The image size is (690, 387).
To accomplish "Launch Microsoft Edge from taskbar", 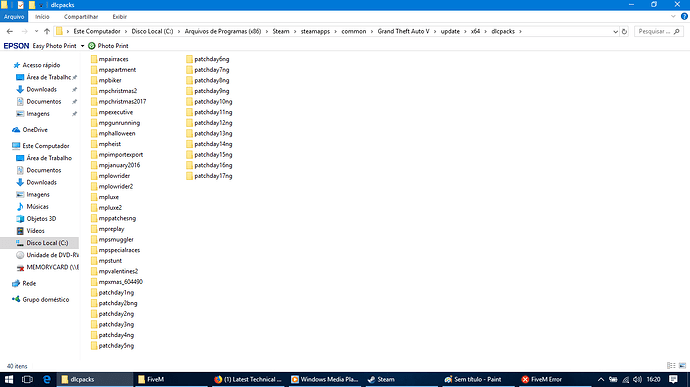I will click(x=47, y=380).
